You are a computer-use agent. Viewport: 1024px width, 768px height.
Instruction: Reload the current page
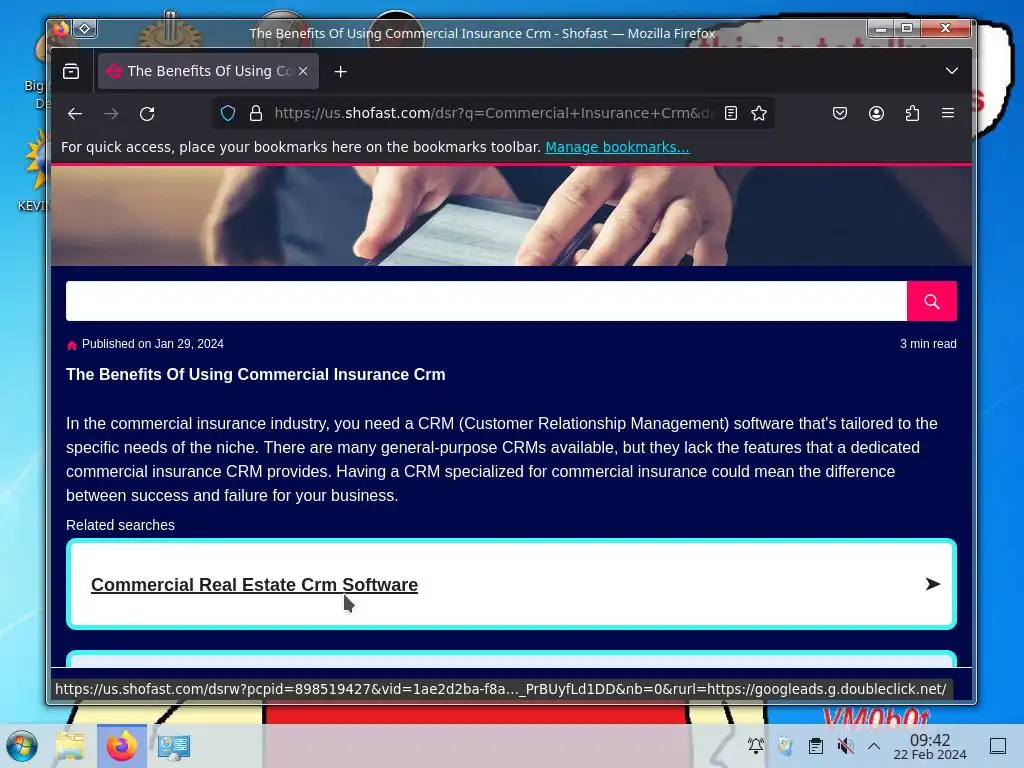pyautogui.click(x=147, y=114)
